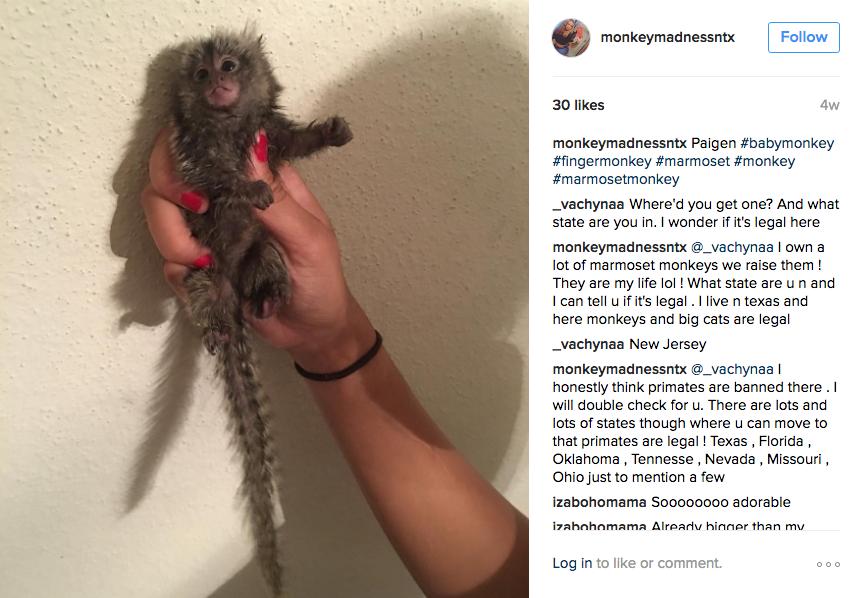Open the monkeymadnessntx profile avatar
The height and width of the screenshot is (598, 862).
coord(571,37)
